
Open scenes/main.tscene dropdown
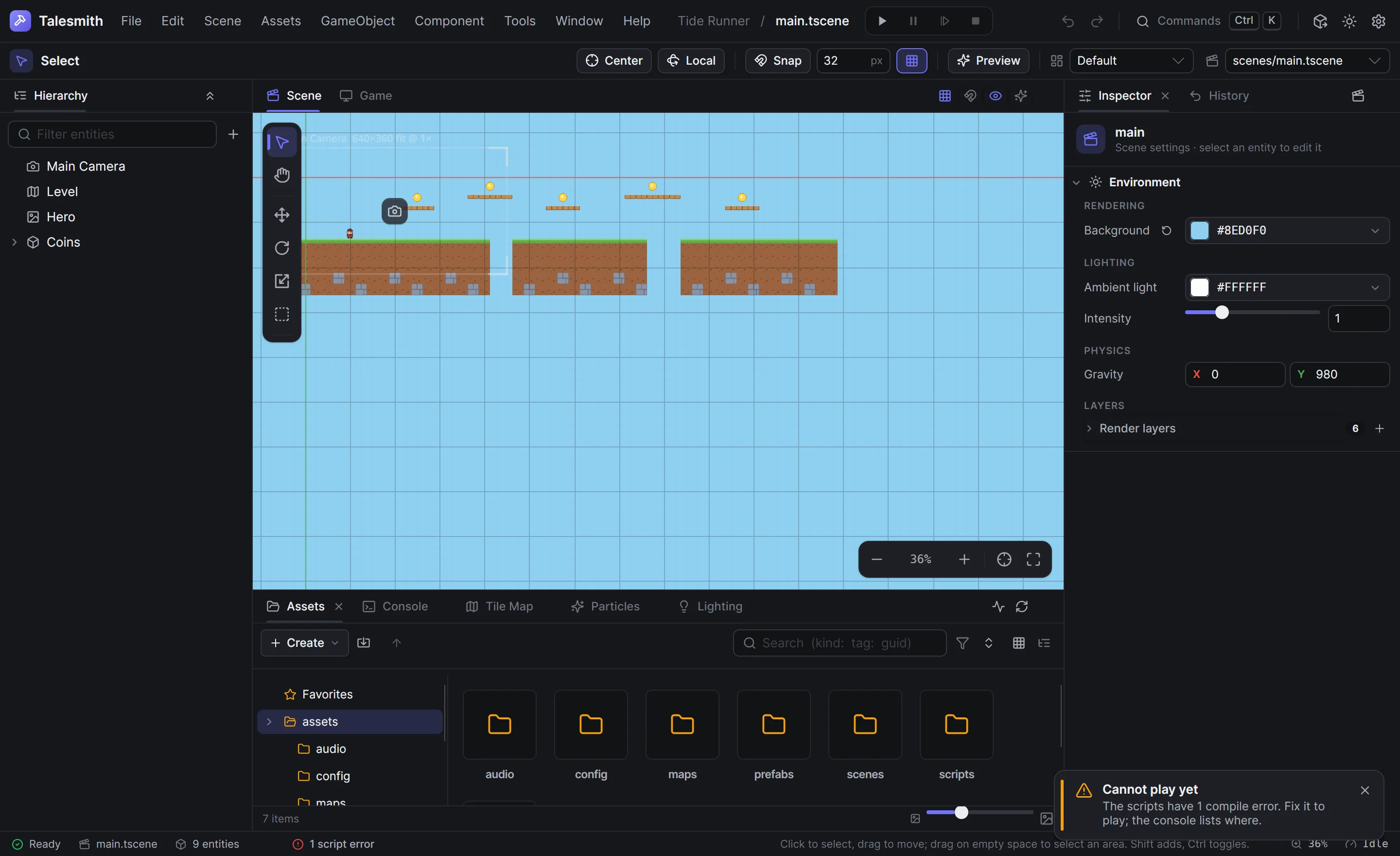coord(1307,61)
